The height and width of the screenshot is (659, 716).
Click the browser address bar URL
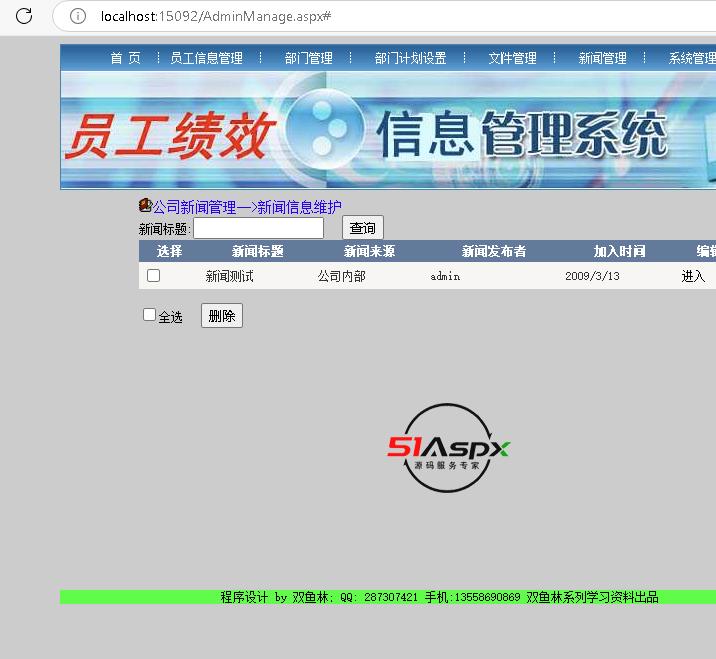pos(216,17)
